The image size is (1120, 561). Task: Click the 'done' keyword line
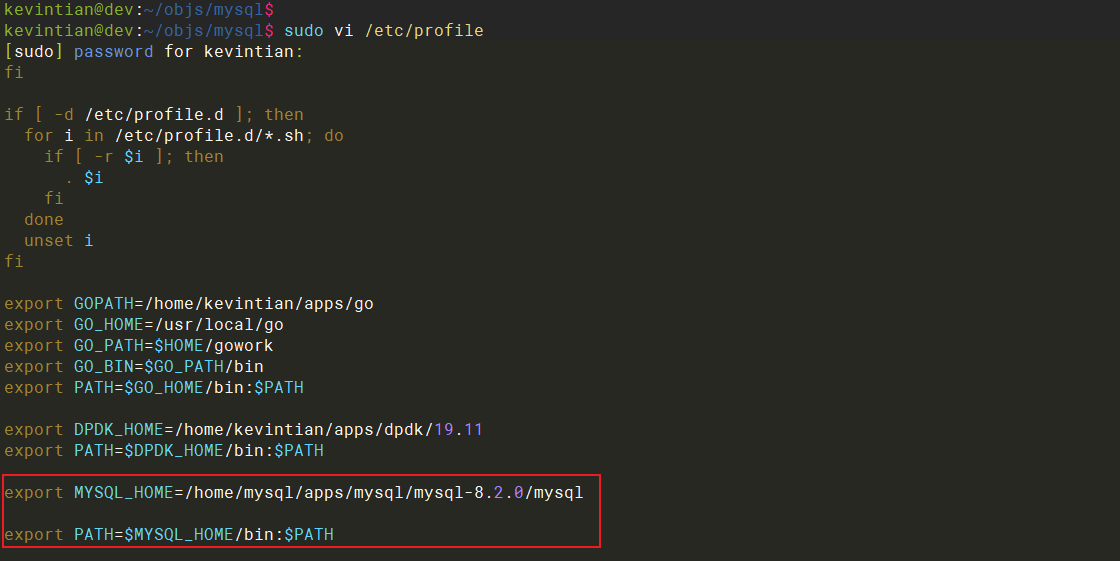(44, 219)
